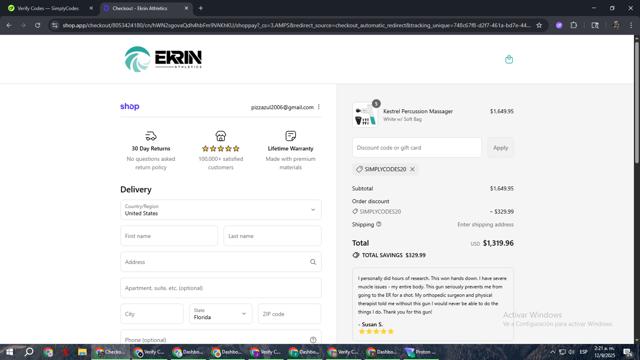The width and height of the screenshot is (640, 360).
Task: Open the shopping cart bag icon
Action: pos(509,60)
